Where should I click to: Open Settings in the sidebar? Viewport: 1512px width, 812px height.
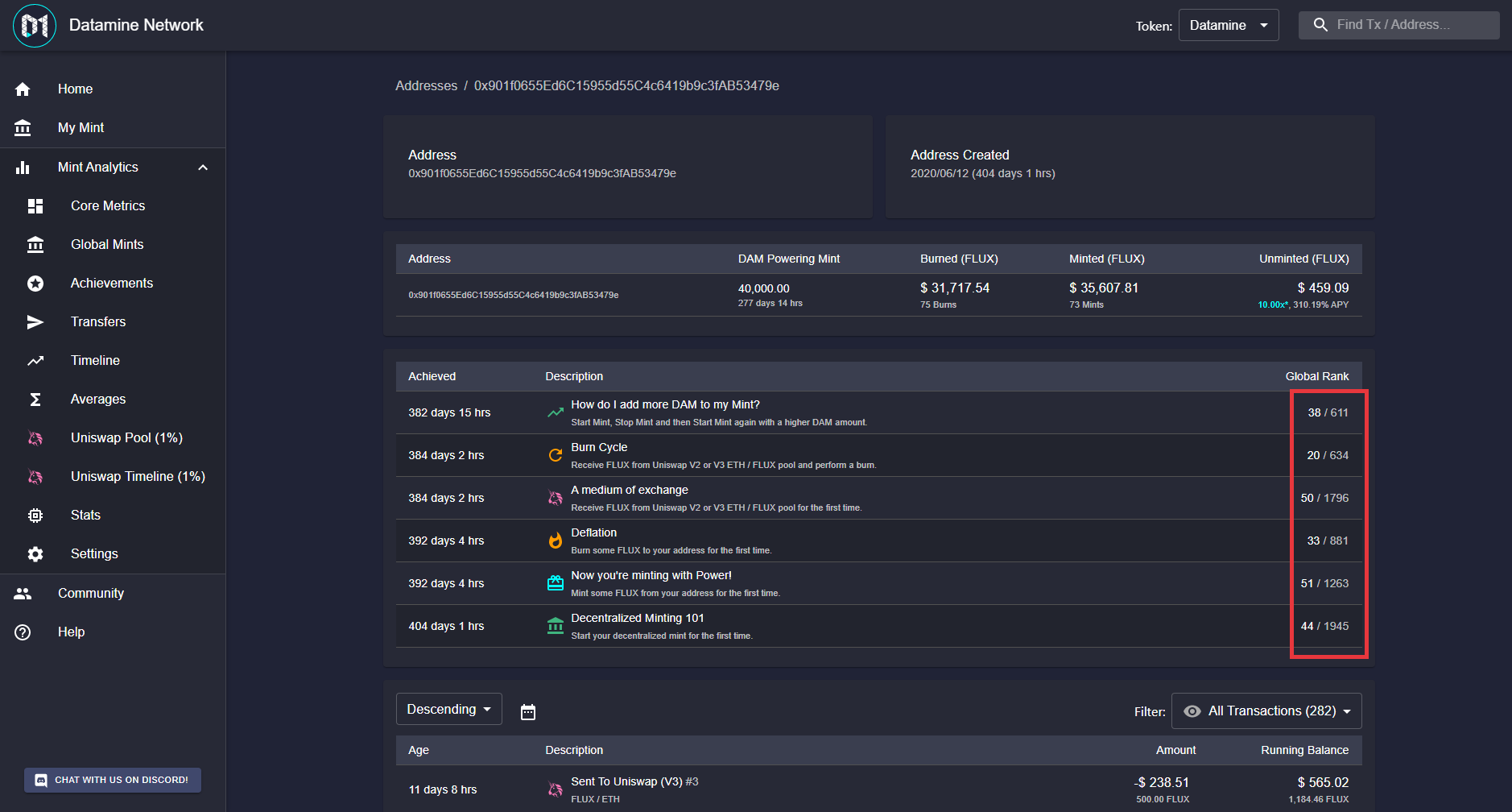[x=113, y=554]
